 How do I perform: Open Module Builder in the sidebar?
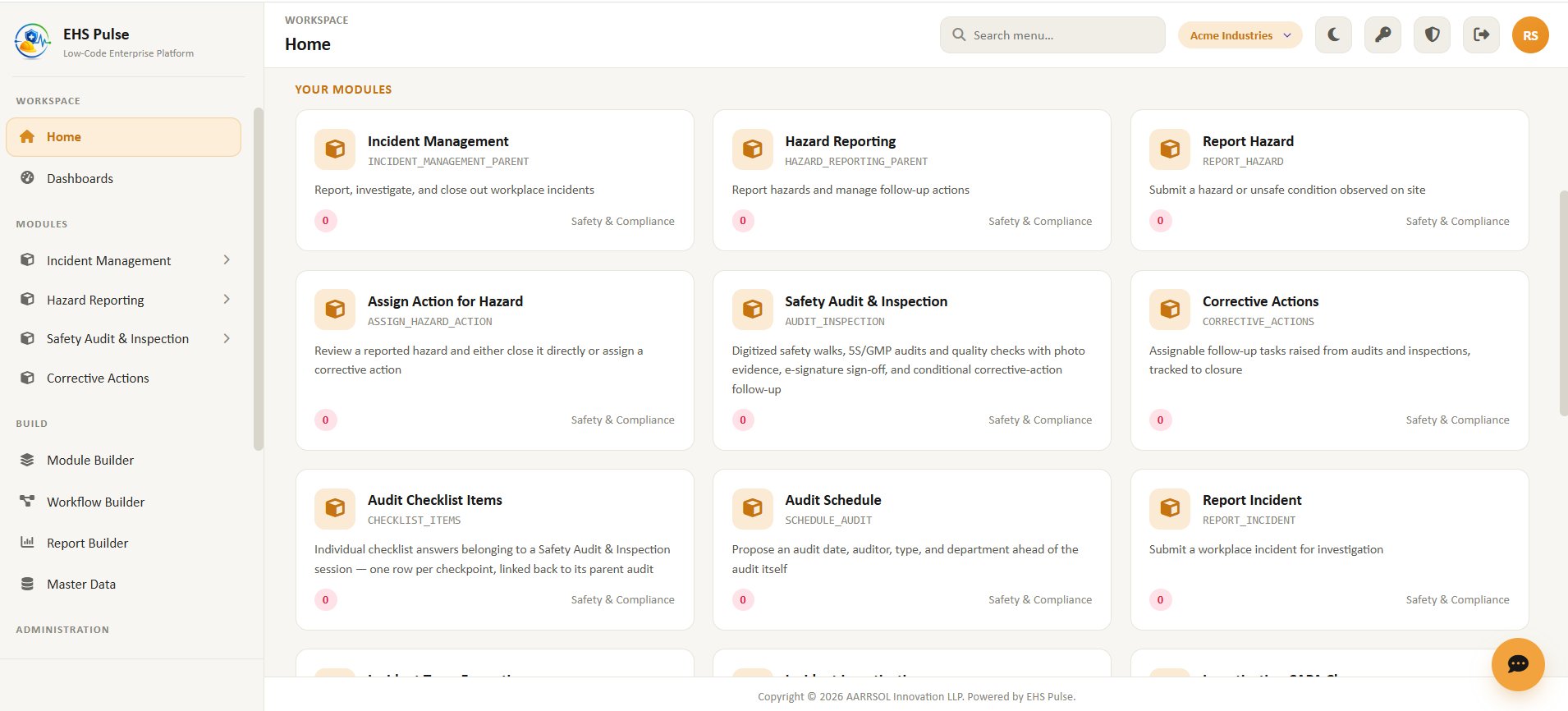click(123, 460)
